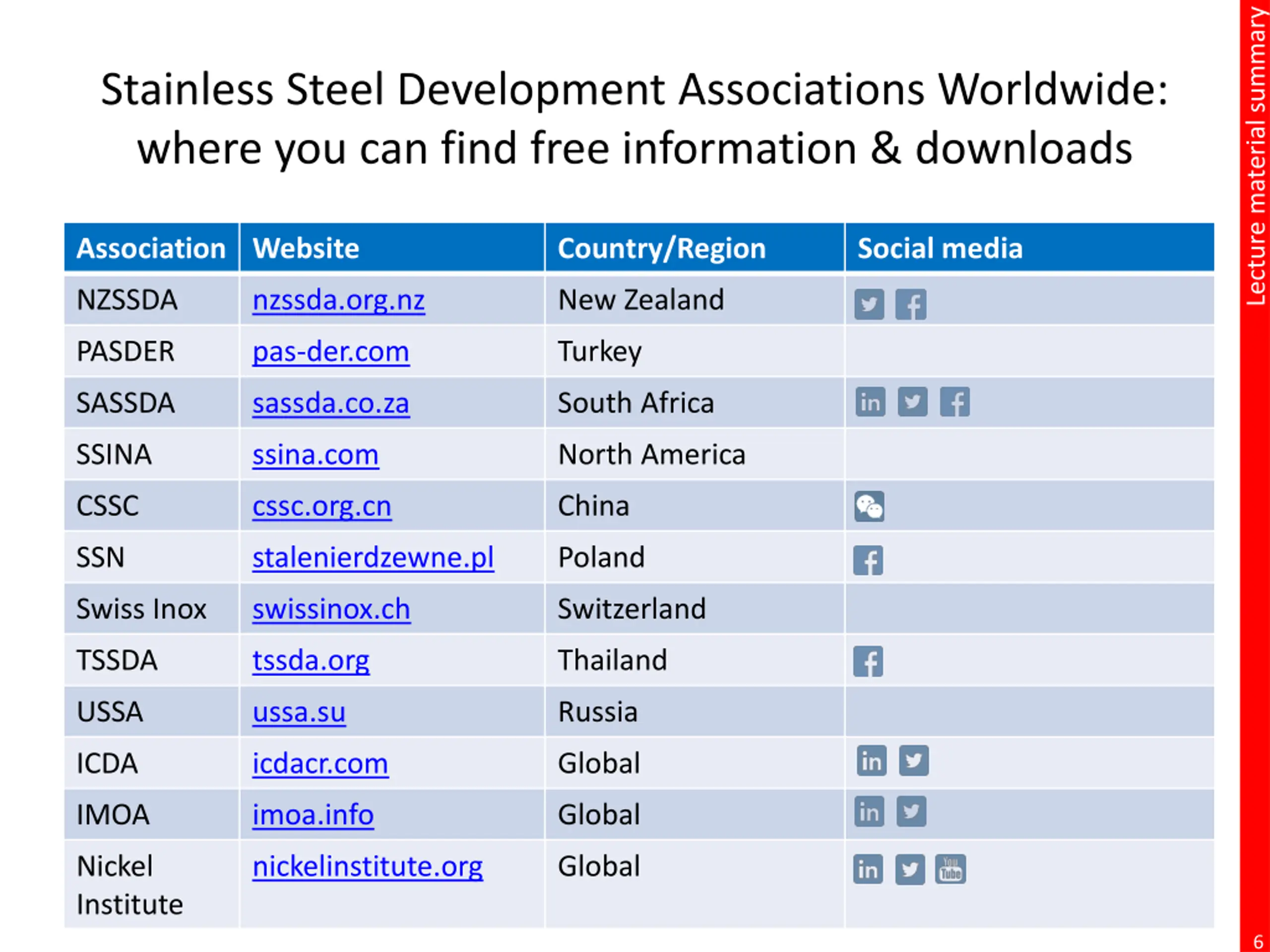The width and height of the screenshot is (1270, 952).
Task: Click IMOA's LinkedIn icon
Action: 869,811
